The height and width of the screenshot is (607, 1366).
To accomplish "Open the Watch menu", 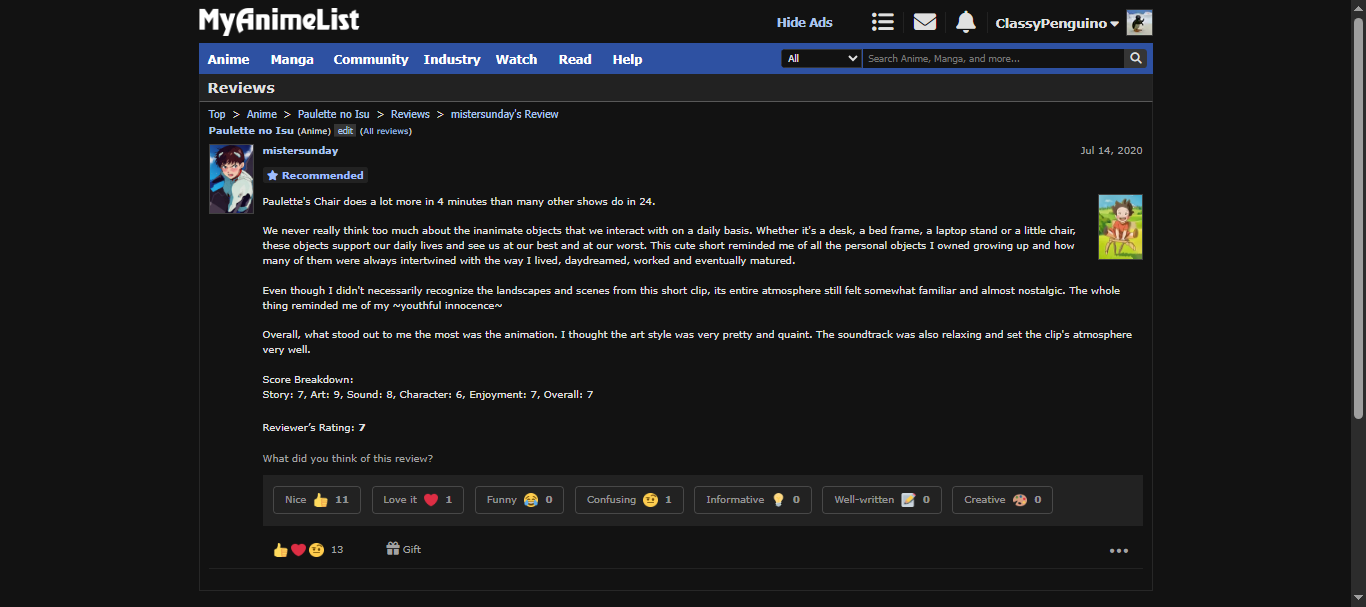I will [517, 59].
